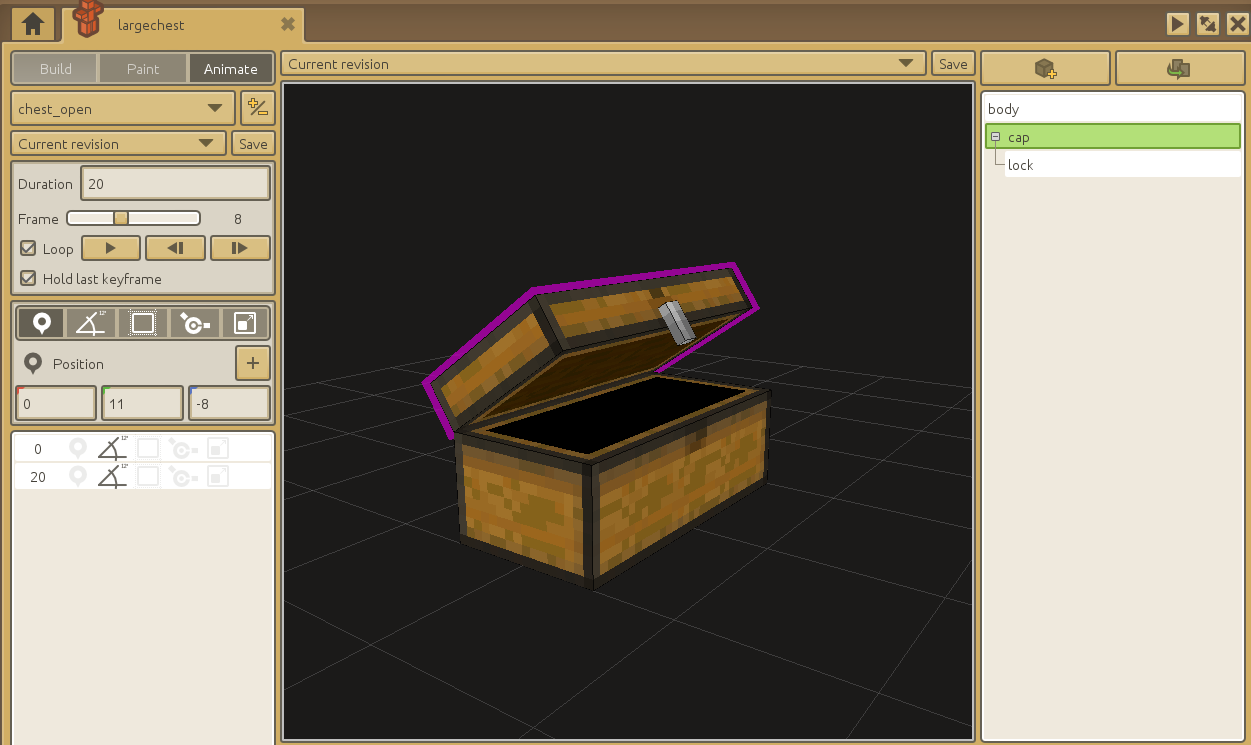
Task: Uncheck Hold last keyframe
Action: tap(28, 279)
